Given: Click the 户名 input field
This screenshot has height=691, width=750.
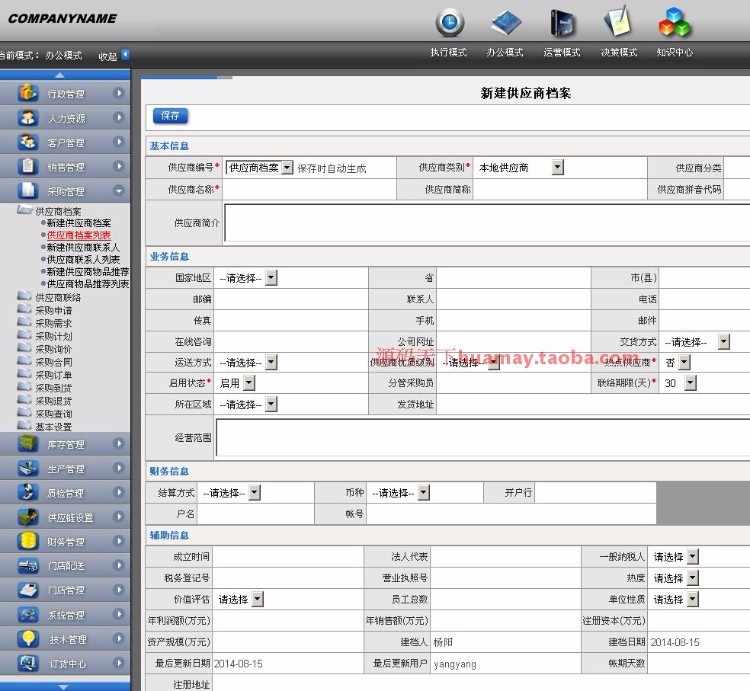Looking at the screenshot, I should [256, 514].
